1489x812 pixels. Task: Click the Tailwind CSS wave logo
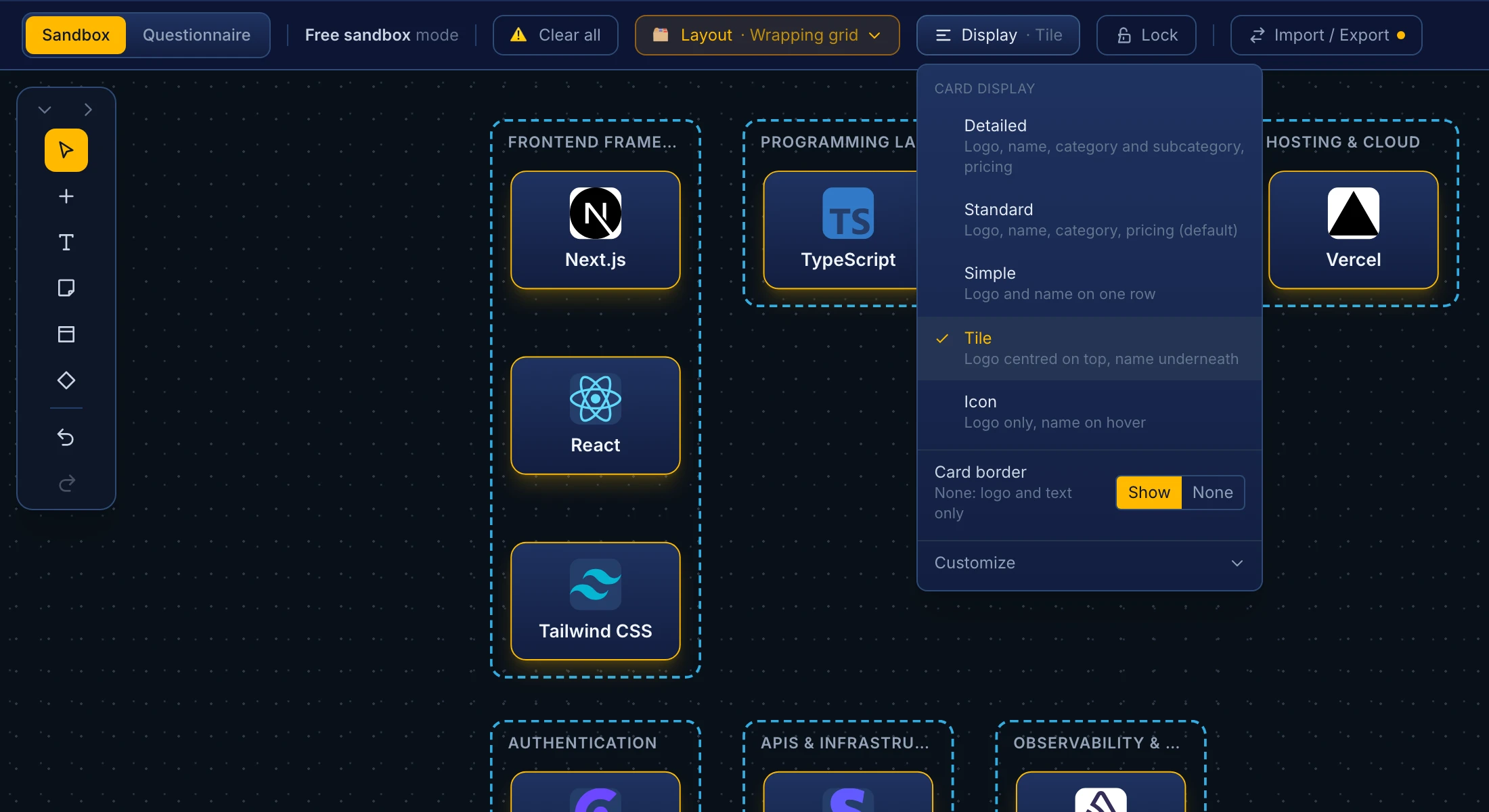pos(596,584)
